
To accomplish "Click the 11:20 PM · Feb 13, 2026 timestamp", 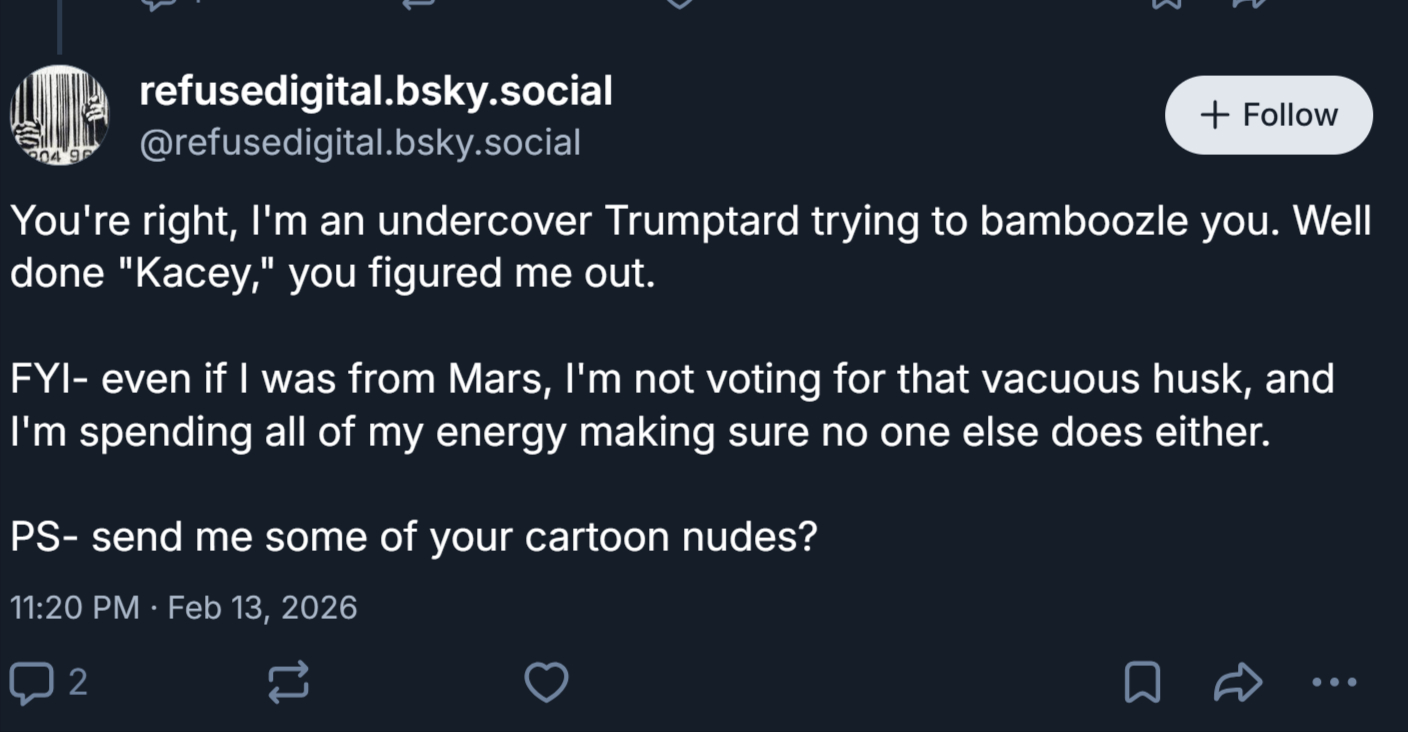I will point(183,607).
